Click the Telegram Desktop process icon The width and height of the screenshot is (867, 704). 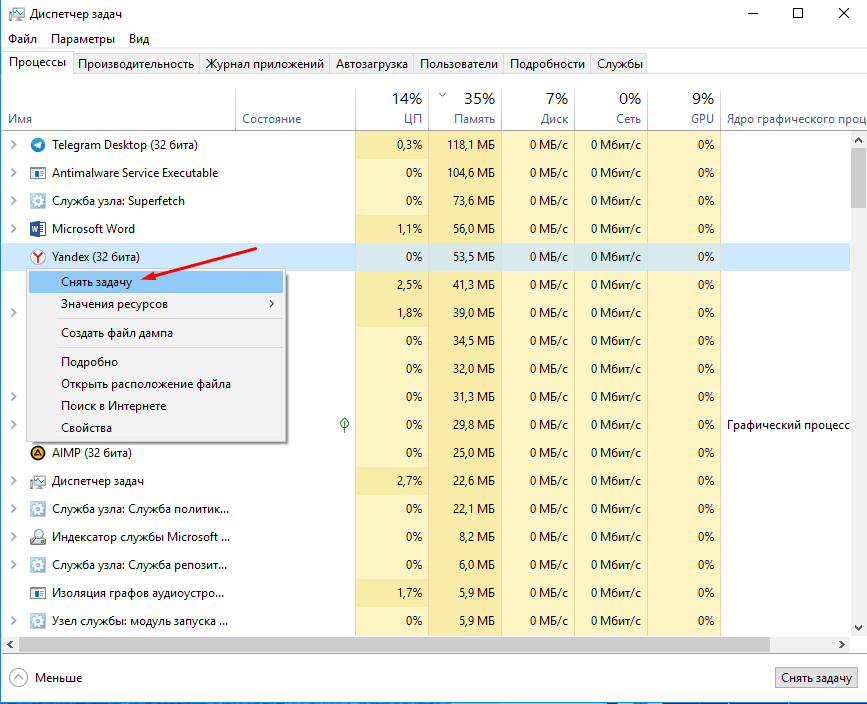point(38,145)
